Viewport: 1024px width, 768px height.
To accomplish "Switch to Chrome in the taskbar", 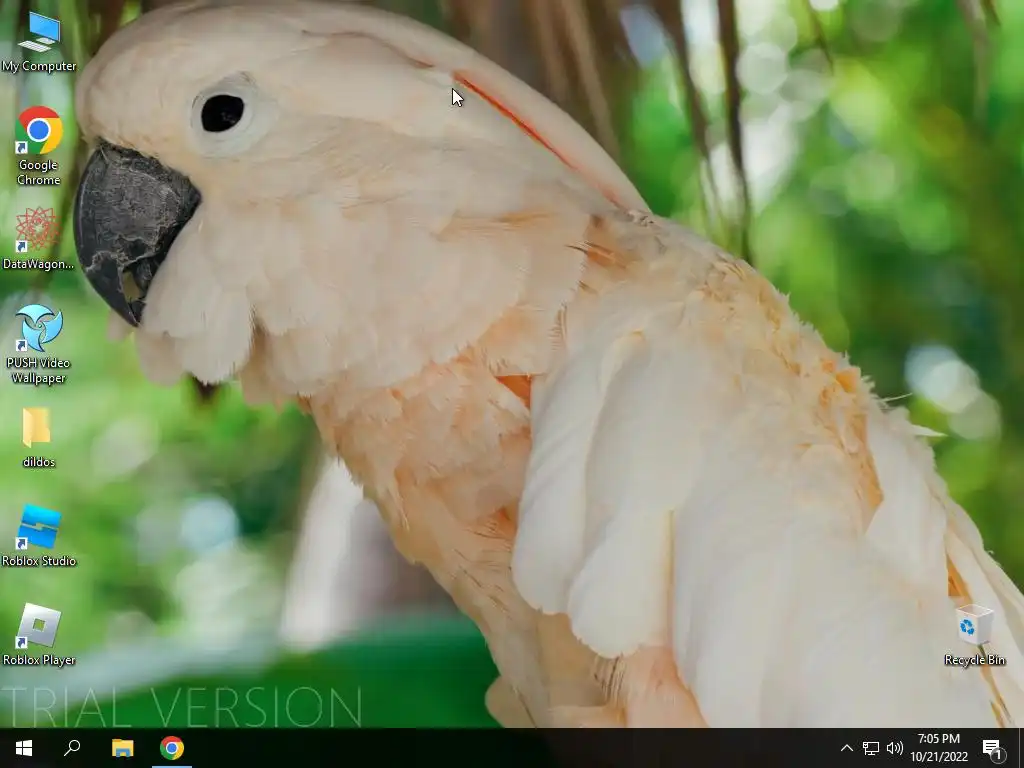I will [x=172, y=748].
